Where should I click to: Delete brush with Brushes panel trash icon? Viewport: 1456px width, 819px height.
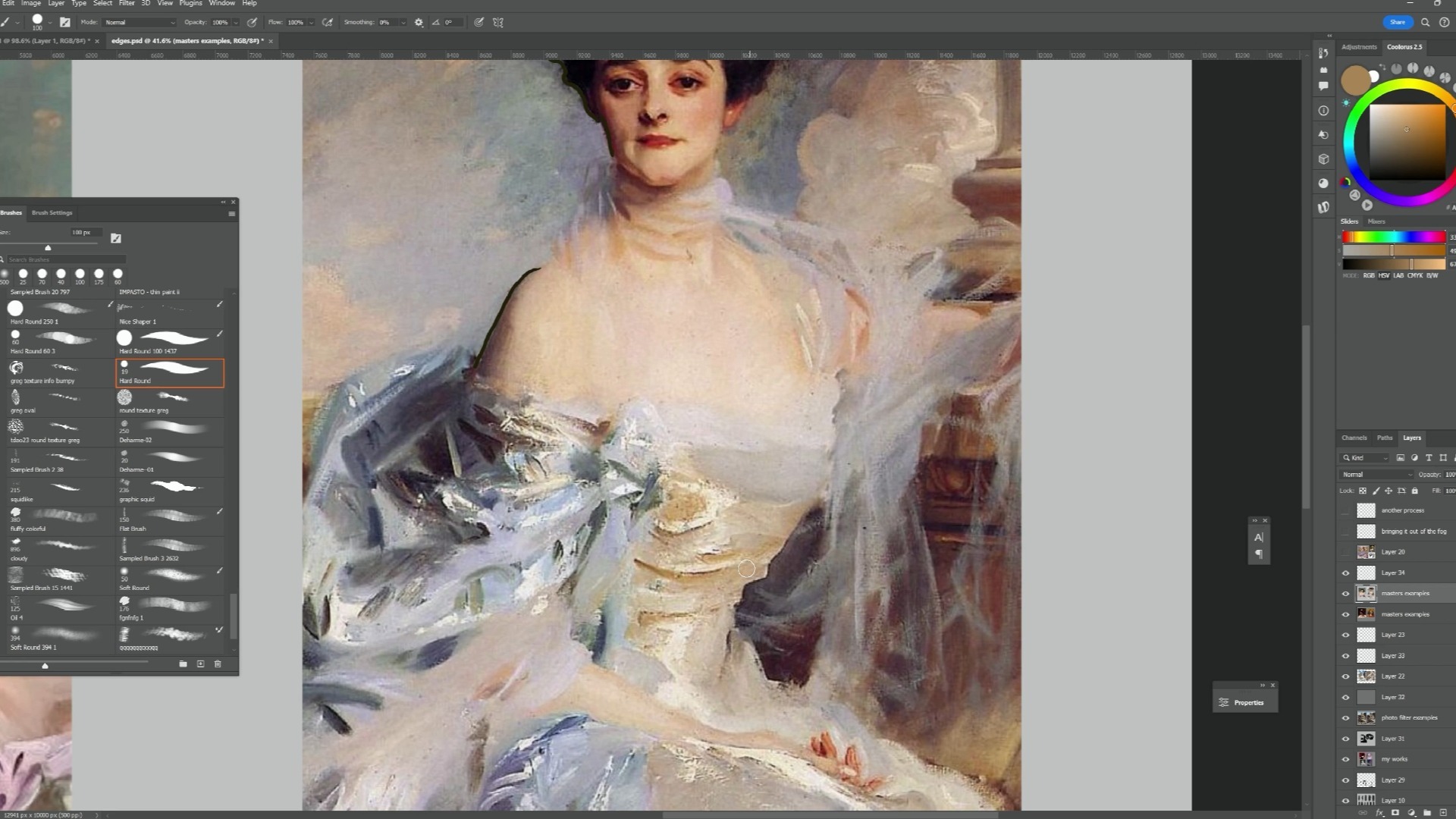[x=218, y=664]
